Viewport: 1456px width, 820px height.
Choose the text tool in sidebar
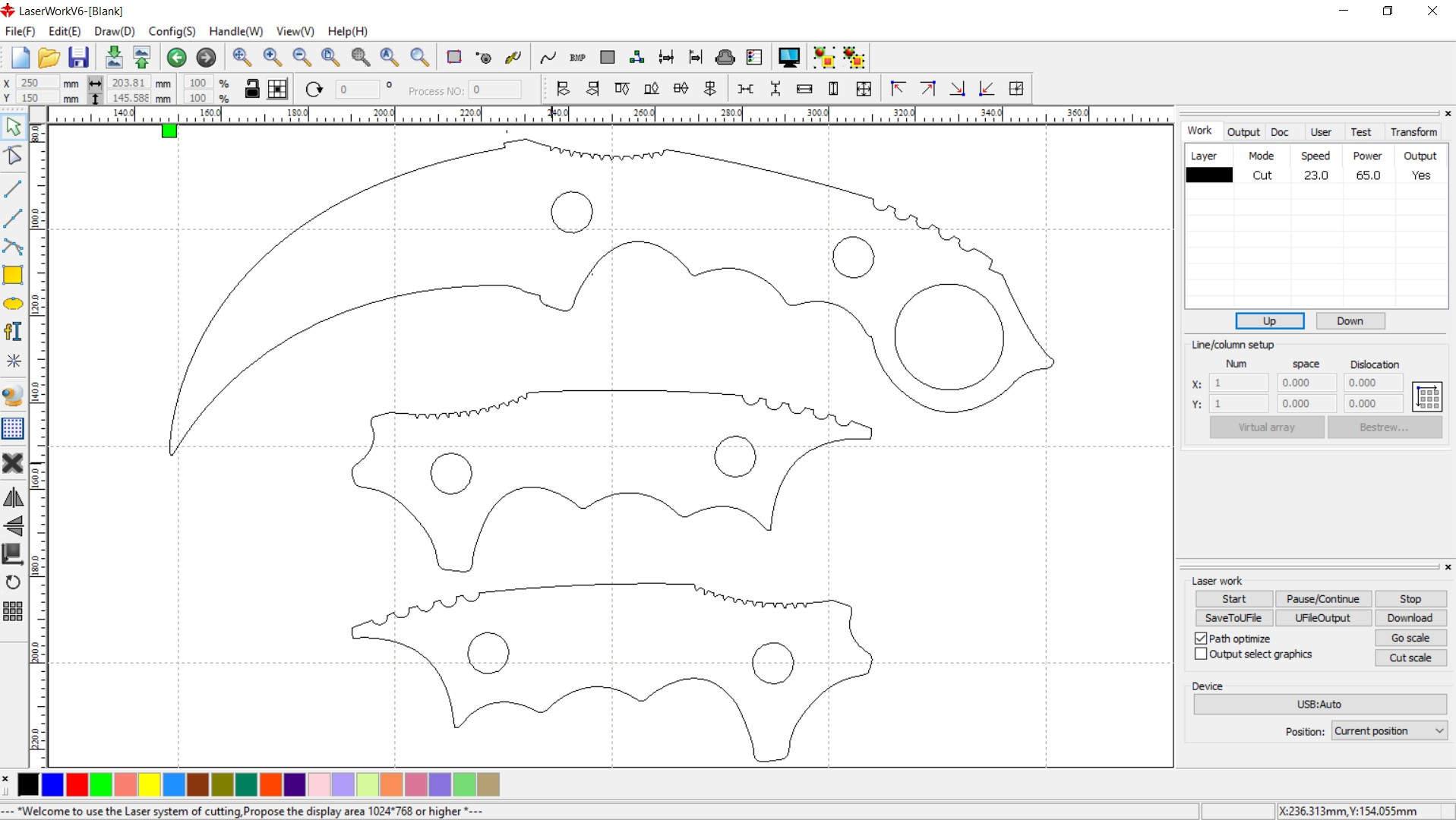(13, 332)
